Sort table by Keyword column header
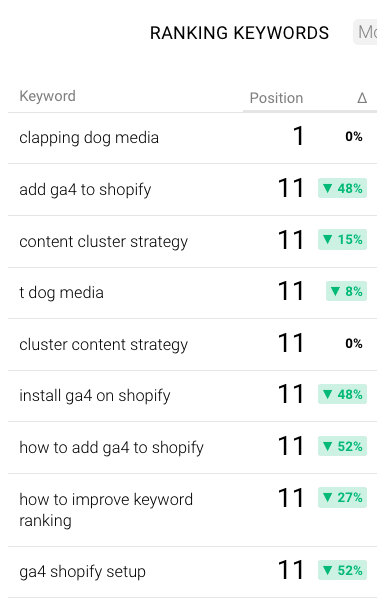The height and width of the screenshot is (598, 377). click(x=47, y=96)
